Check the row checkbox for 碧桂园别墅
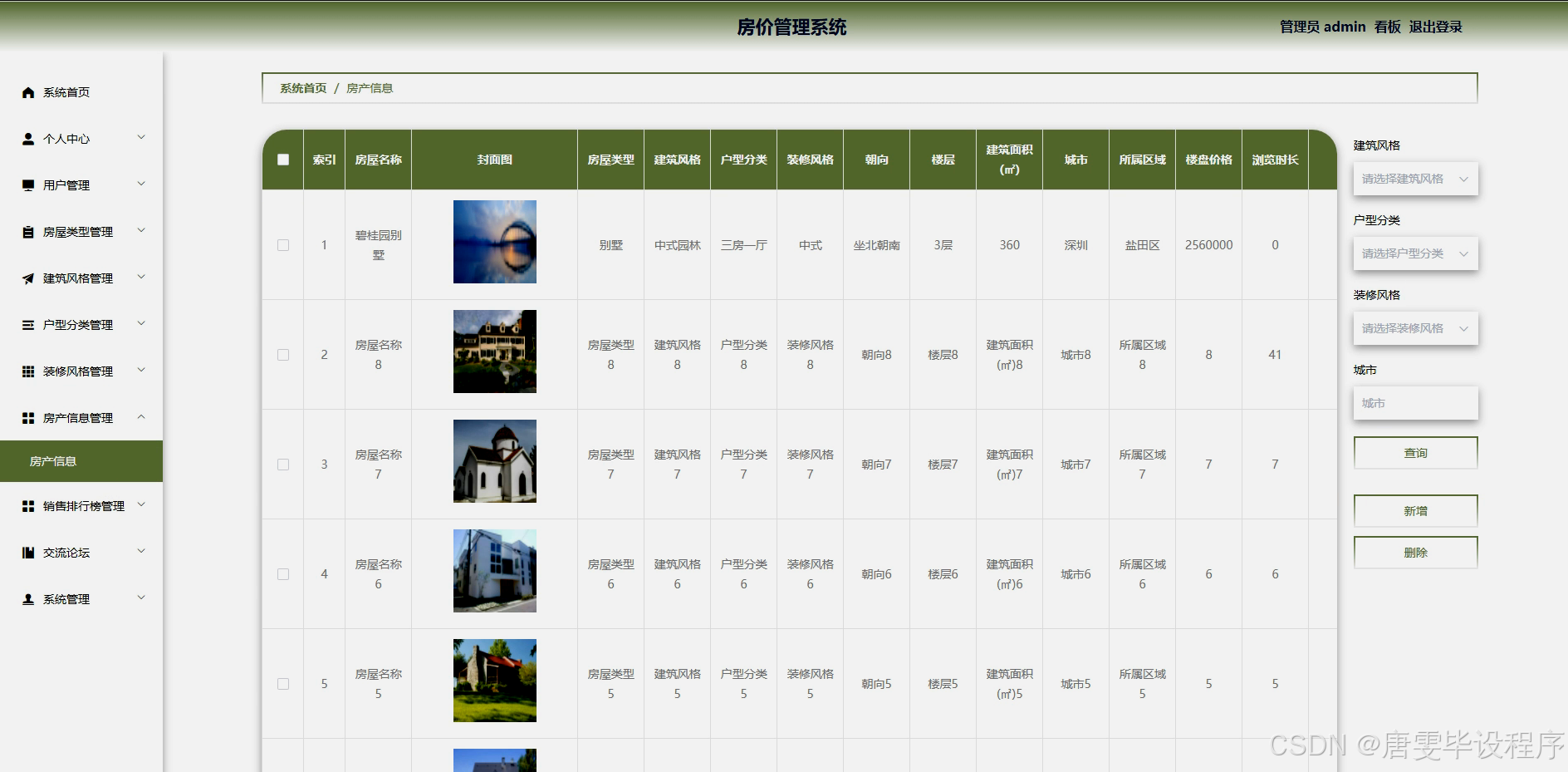This screenshot has width=1568, height=772. tap(283, 245)
